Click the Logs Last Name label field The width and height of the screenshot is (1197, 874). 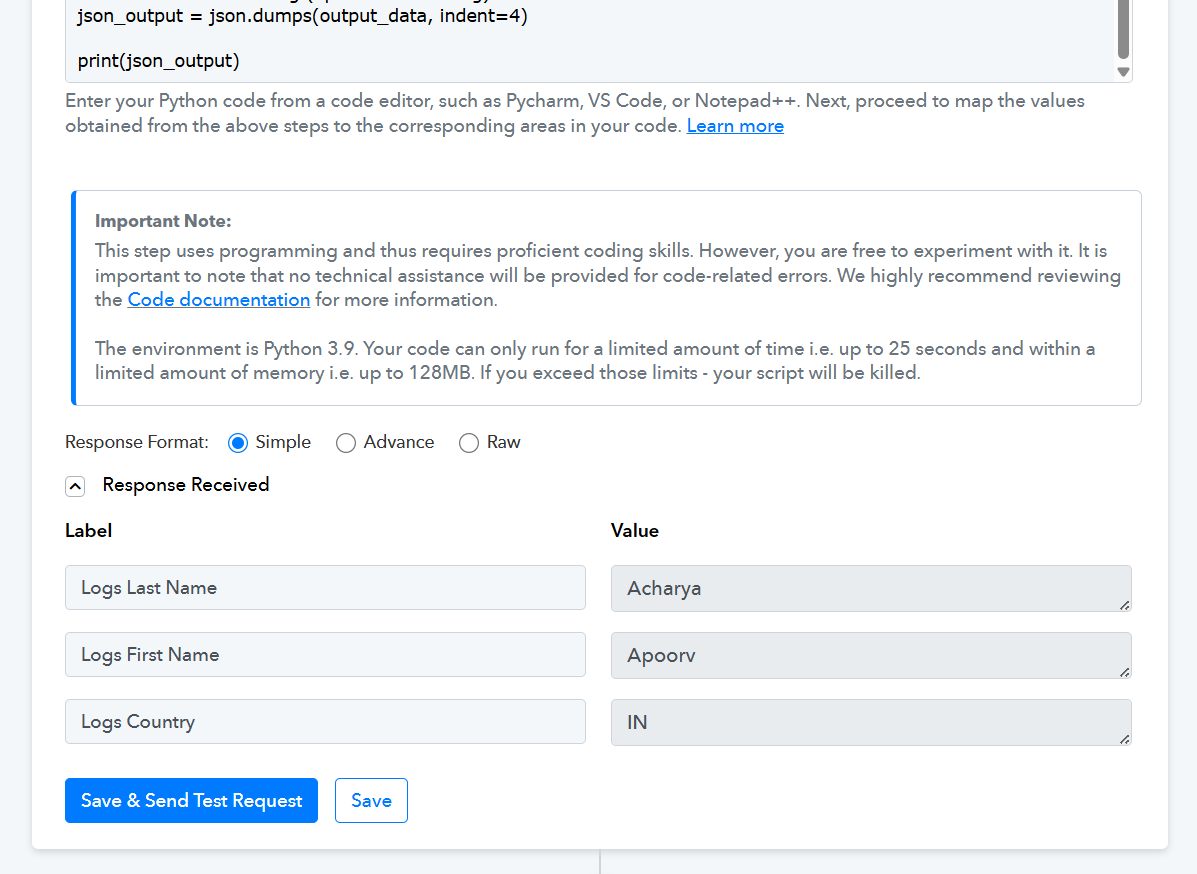coord(325,588)
